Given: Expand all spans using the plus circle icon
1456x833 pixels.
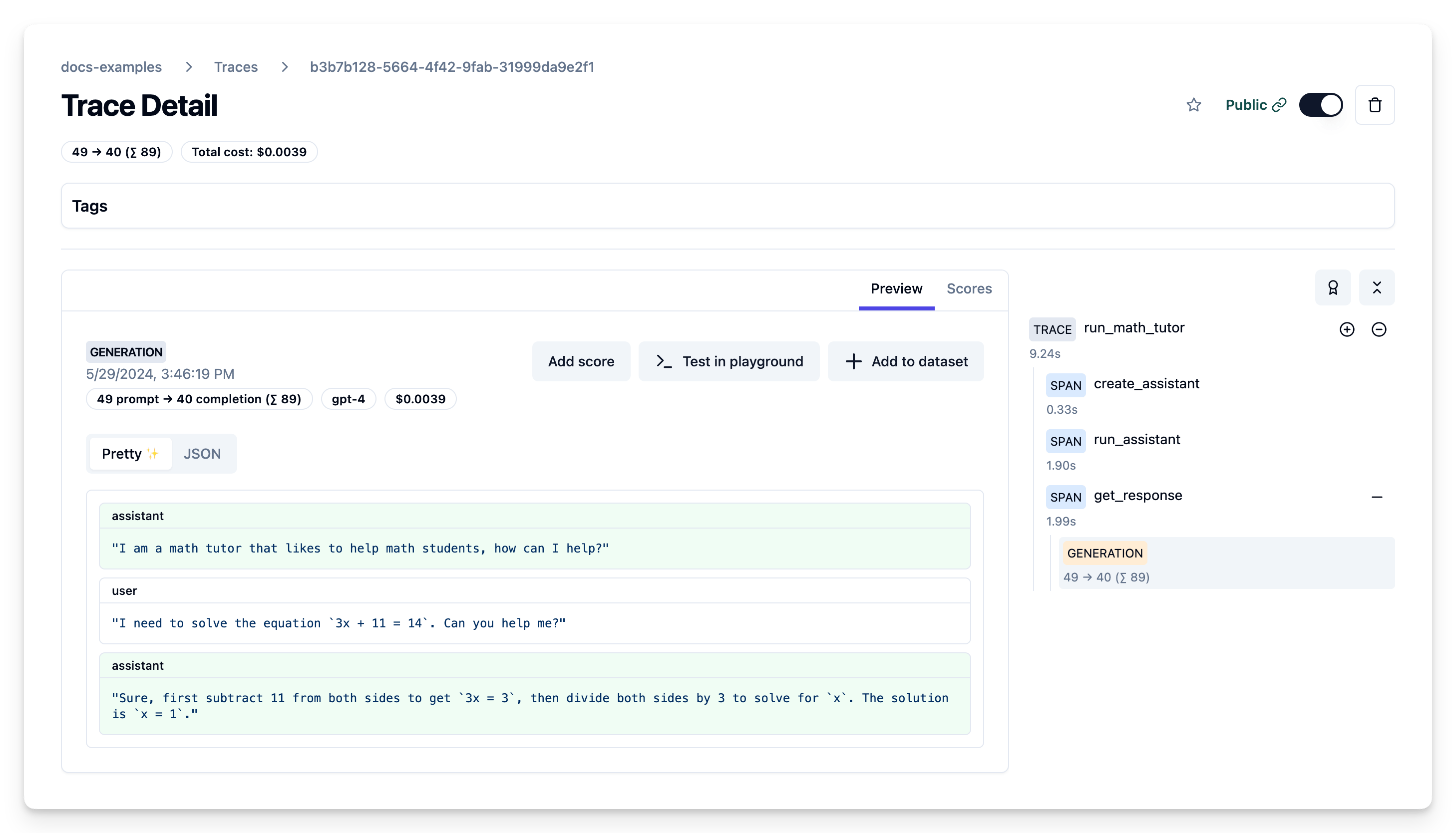Looking at the screenshot, I should [1348, 329].
